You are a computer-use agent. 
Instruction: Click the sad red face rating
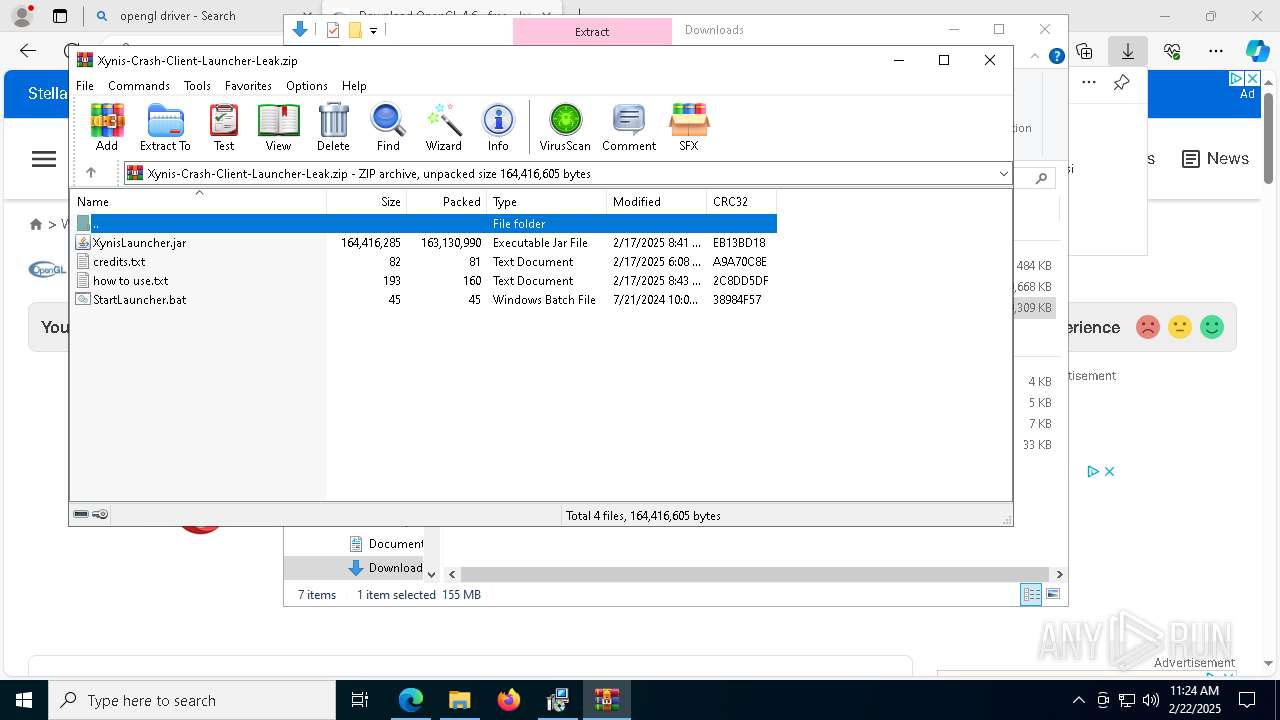tap(1148, 327)
